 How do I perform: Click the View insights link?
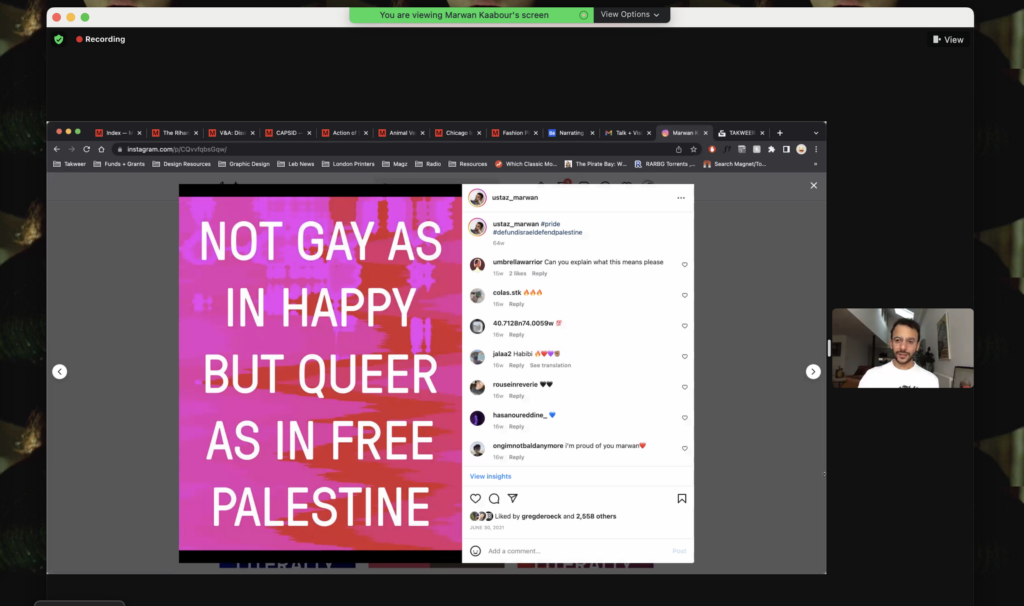click(490, 477)
